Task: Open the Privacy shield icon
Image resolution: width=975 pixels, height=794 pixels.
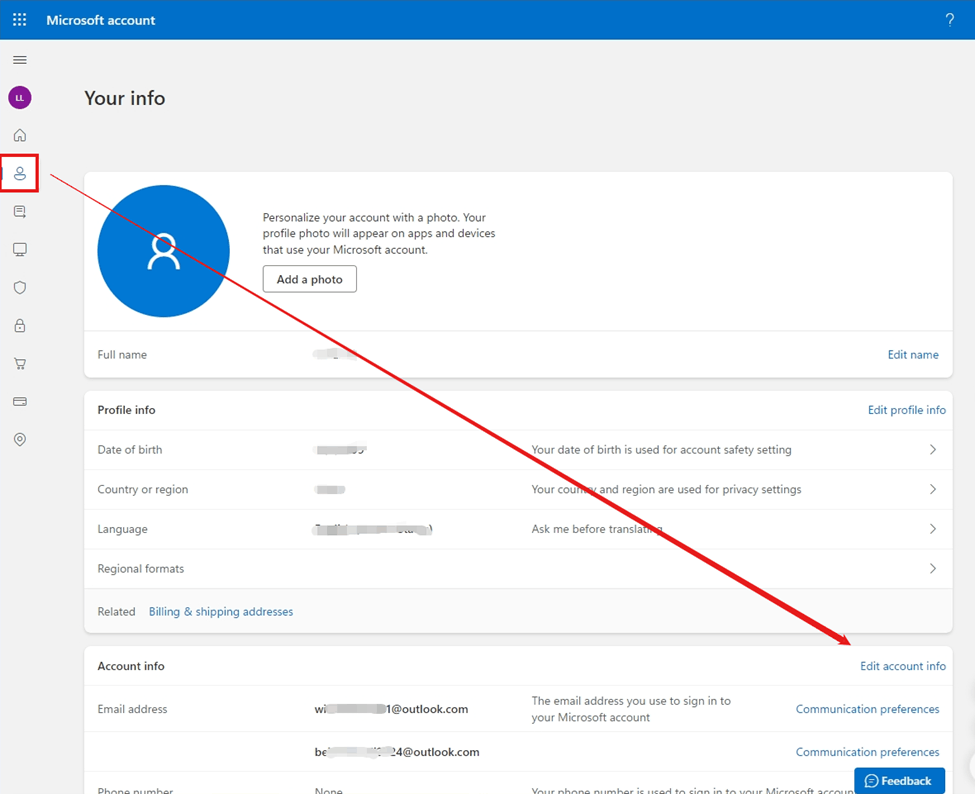Action: pyautogui.click(x=19, y=287)
